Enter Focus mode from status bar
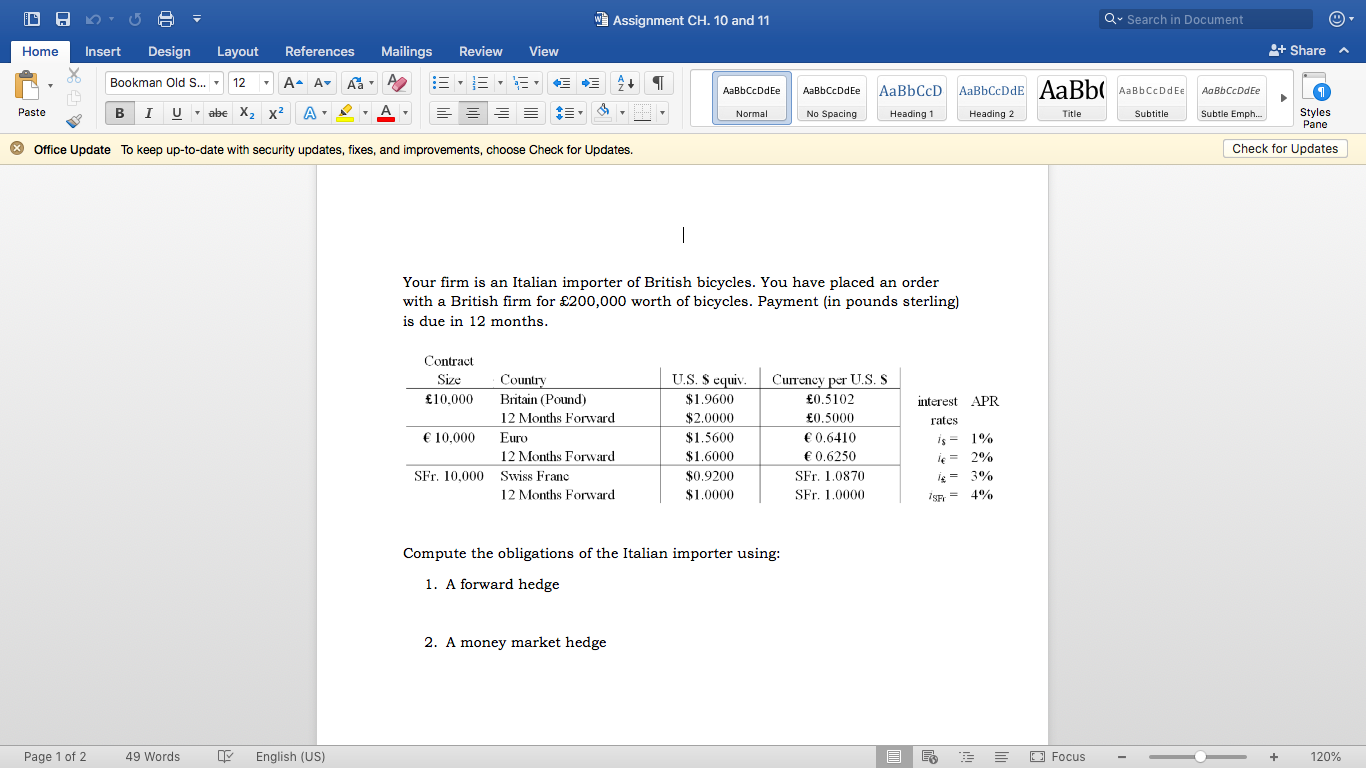 [x=1057, y=757]
